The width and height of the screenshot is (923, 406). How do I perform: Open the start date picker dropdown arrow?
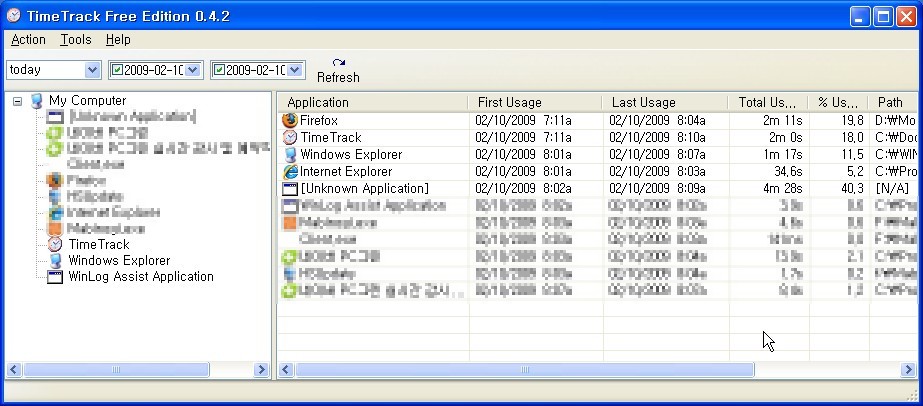193,70
